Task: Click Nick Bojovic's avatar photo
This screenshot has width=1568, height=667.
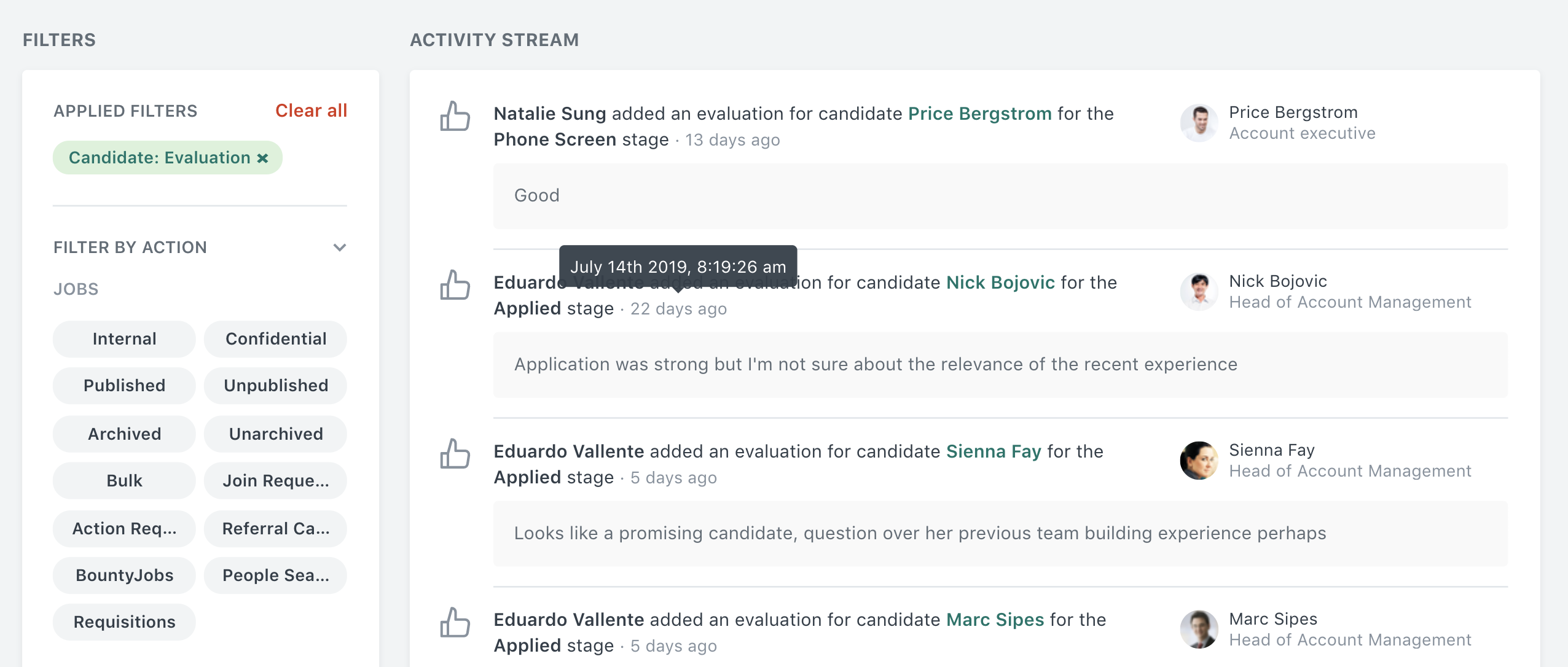Action: pos(1198,292)
